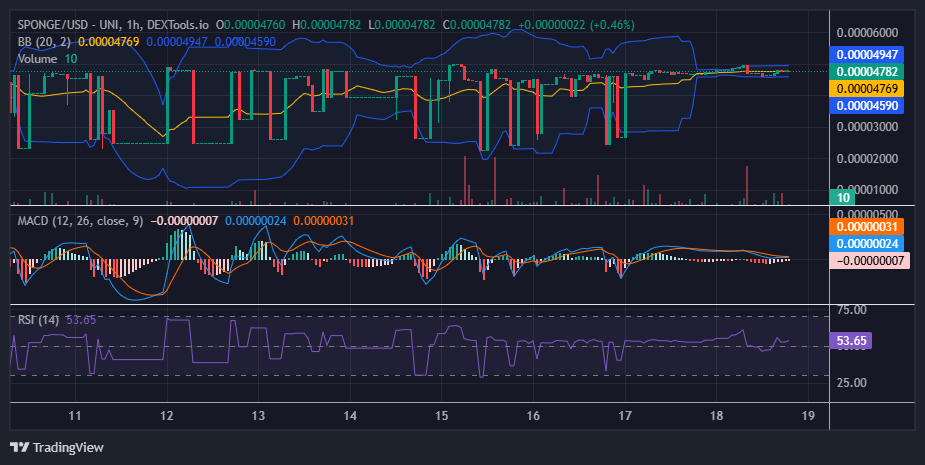Screen dimensions: 925x465
Task: Click the RSI (14) indicator label
Action: 38,320
